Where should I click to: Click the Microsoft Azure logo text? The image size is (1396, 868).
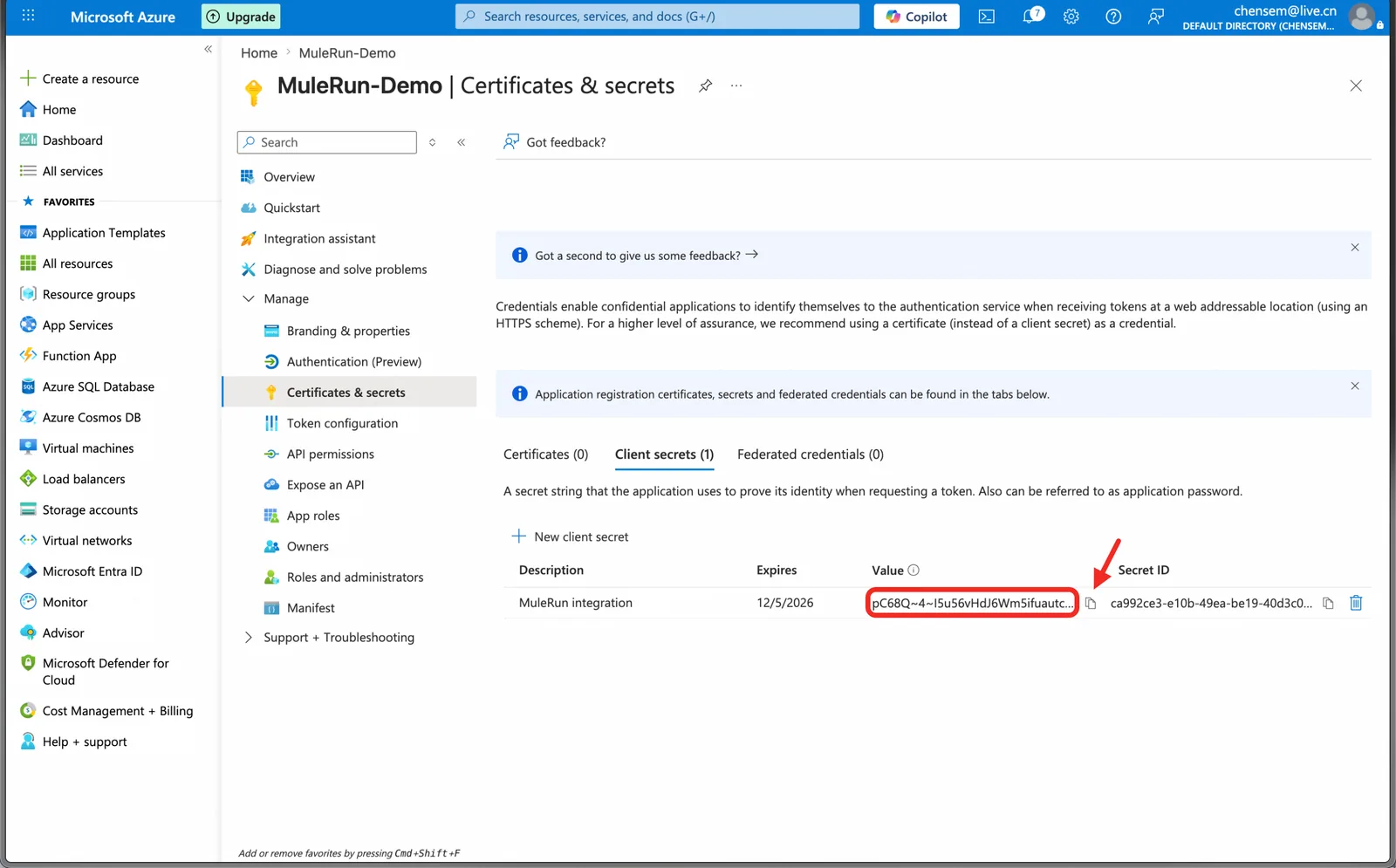(123, 17)
